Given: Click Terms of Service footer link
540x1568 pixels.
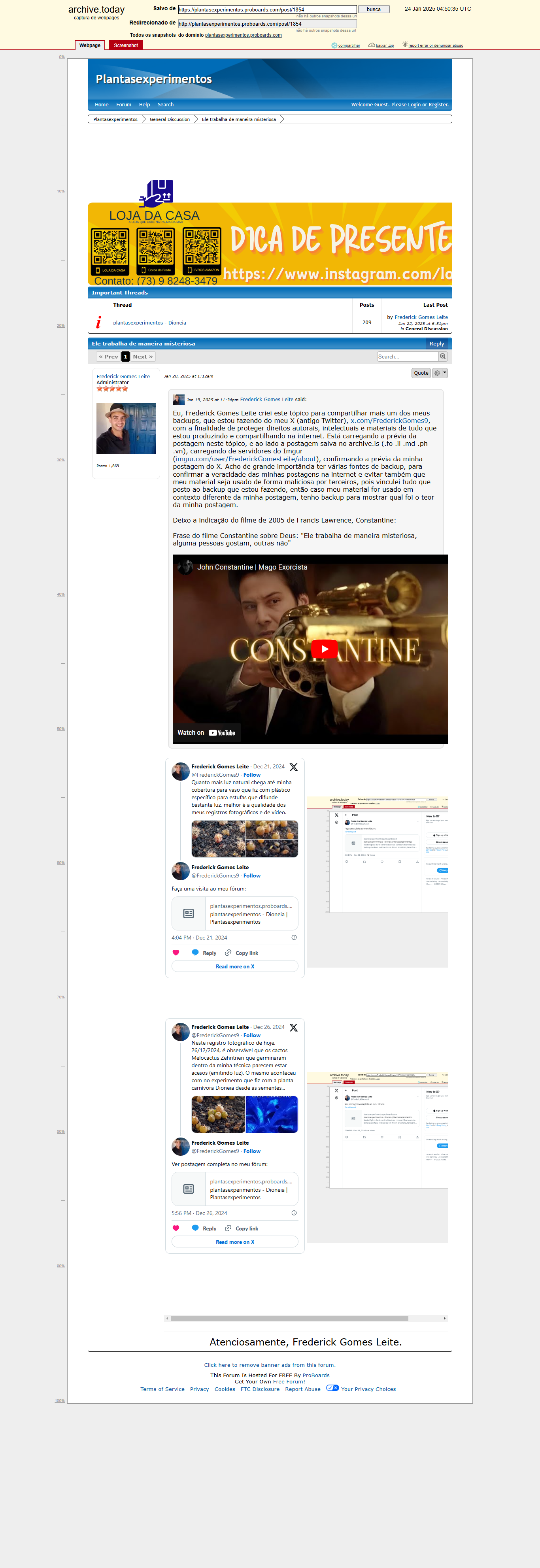Looking at the screenshot, I should [x=162, y=1389].
